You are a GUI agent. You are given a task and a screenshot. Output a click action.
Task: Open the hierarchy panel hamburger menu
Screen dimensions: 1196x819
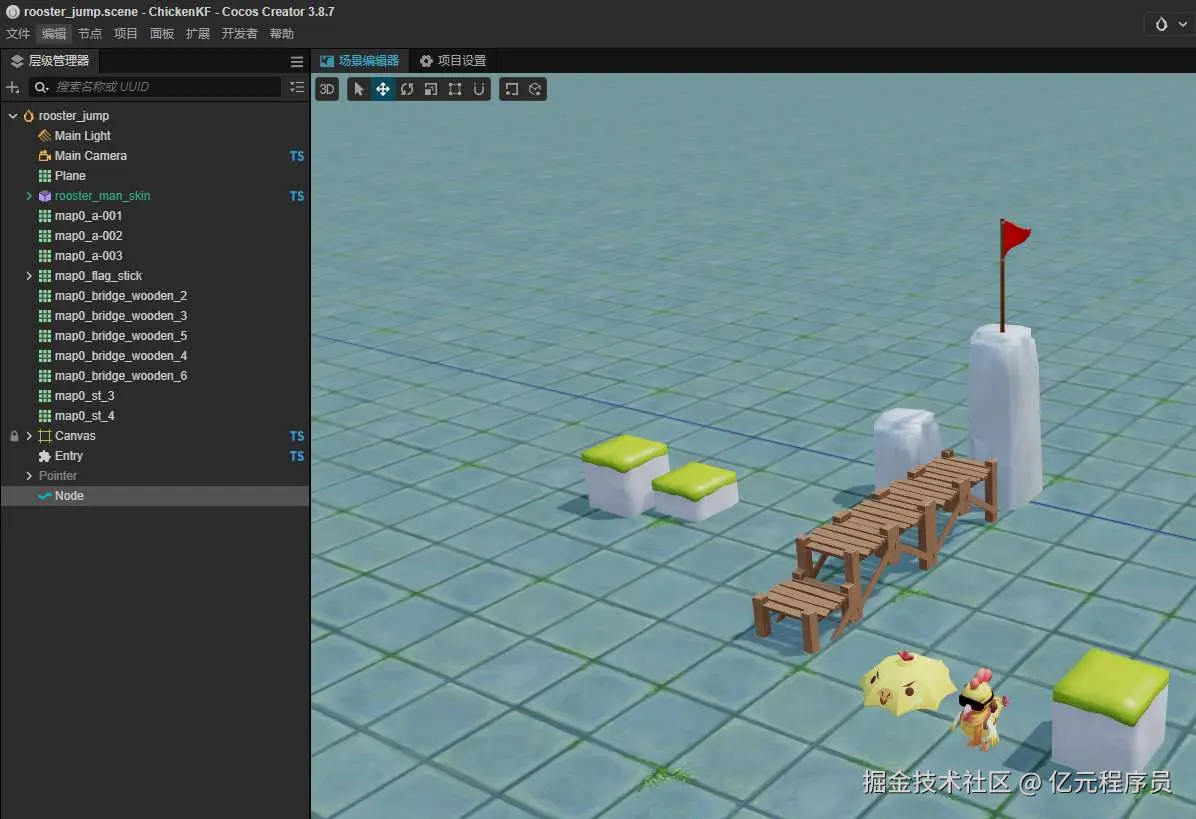click(x=296, y=61)
